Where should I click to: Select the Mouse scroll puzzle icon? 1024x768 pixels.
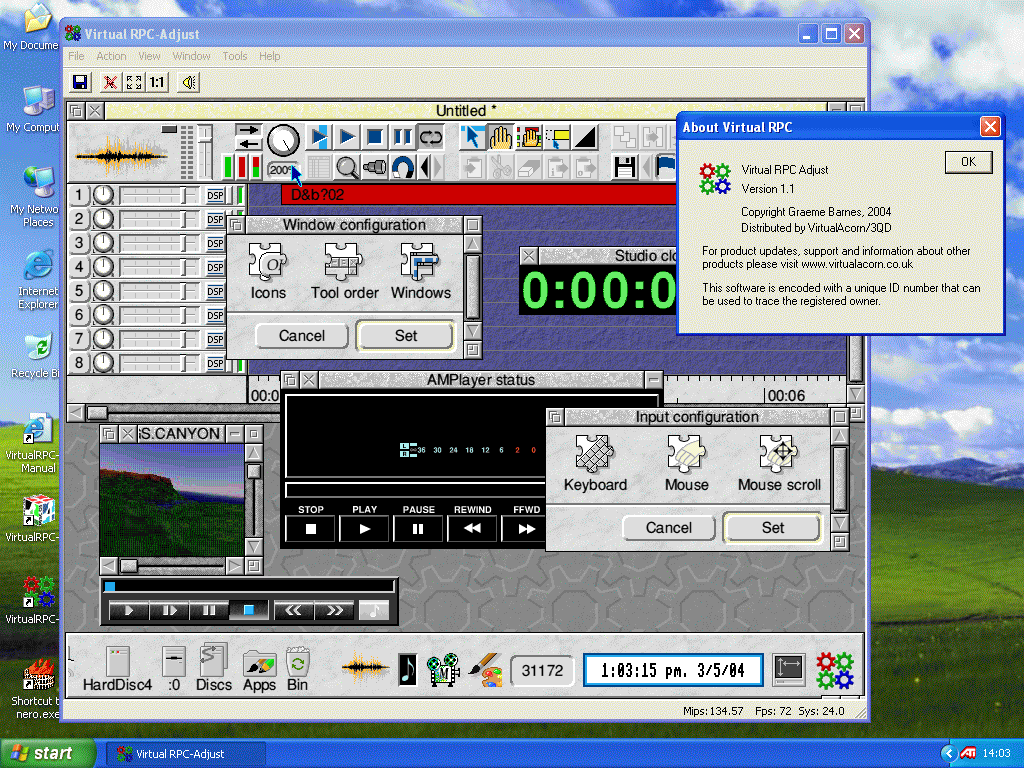[779, 455]
